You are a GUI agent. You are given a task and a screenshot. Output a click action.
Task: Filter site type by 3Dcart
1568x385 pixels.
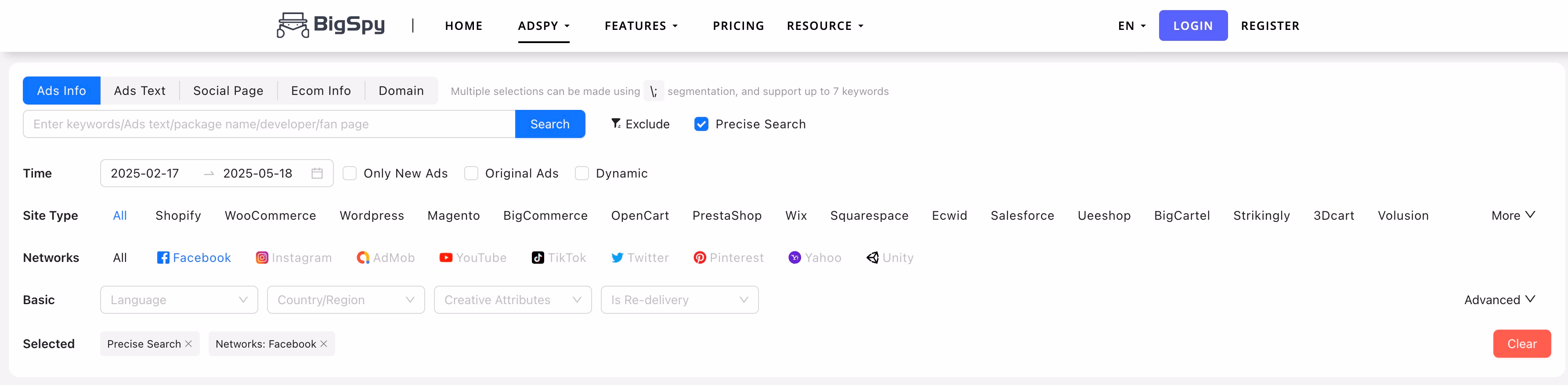1333,216
